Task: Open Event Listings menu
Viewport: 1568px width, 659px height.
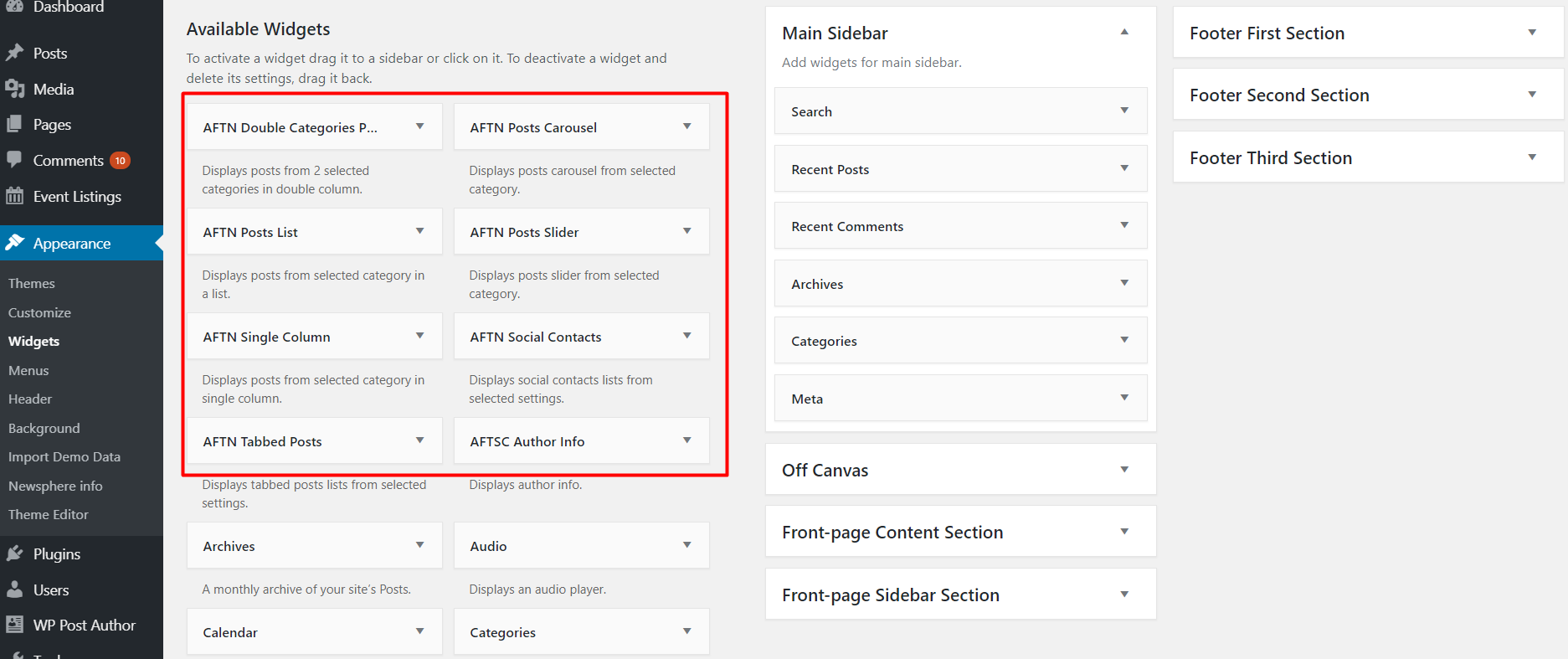Action: pyautogui.click(x=77, y=197)
